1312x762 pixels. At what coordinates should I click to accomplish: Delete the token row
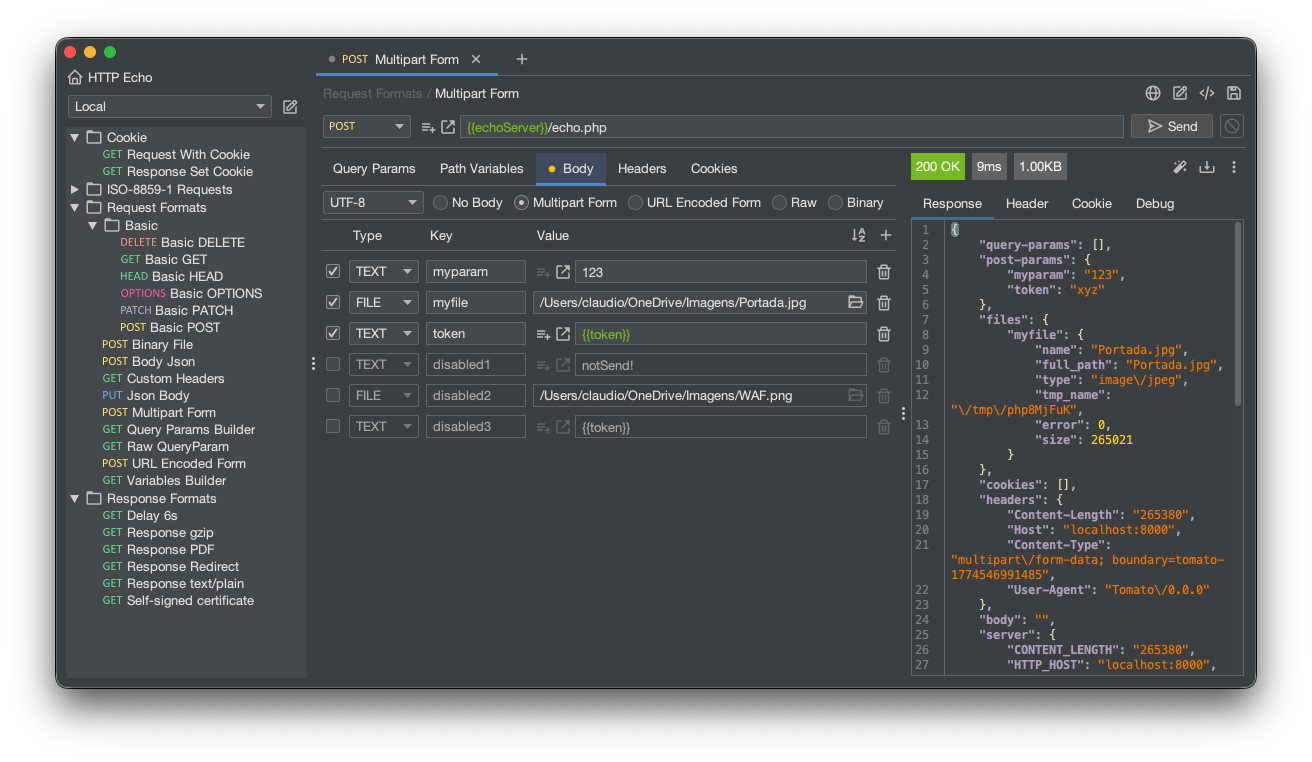[x=884, y=334]
